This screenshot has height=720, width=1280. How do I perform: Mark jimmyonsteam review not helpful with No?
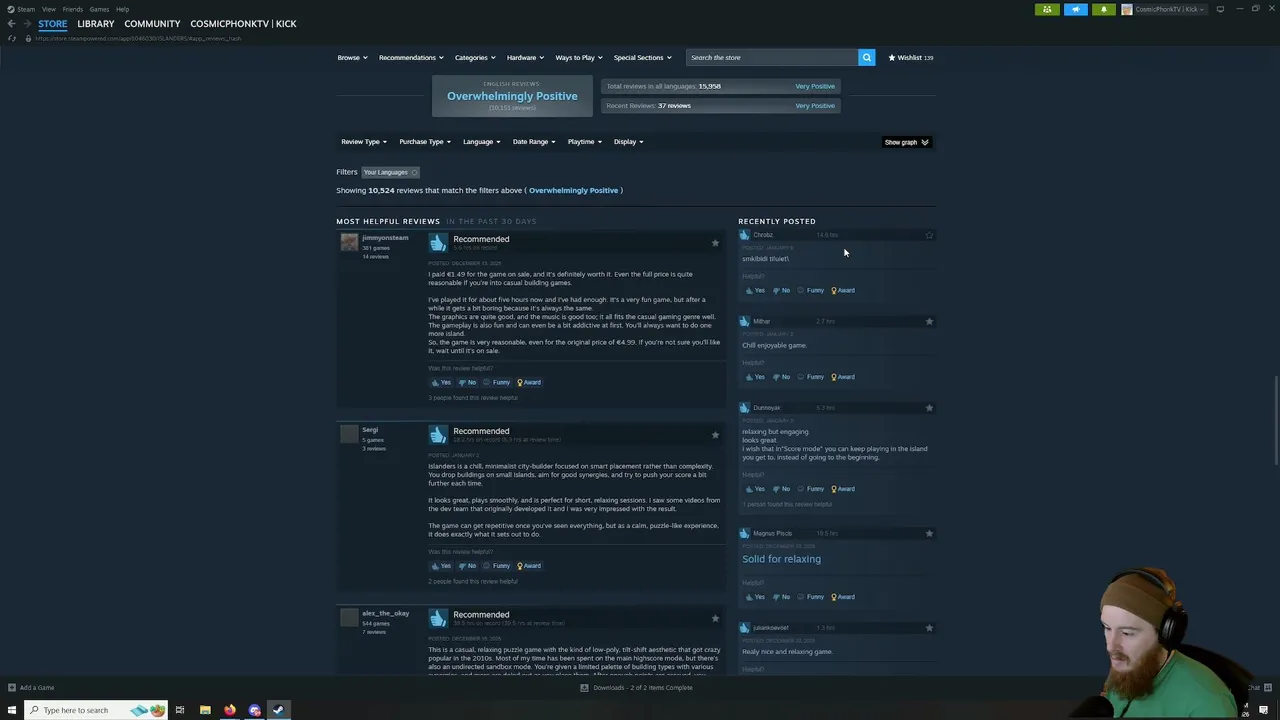(x=467, y=382)
